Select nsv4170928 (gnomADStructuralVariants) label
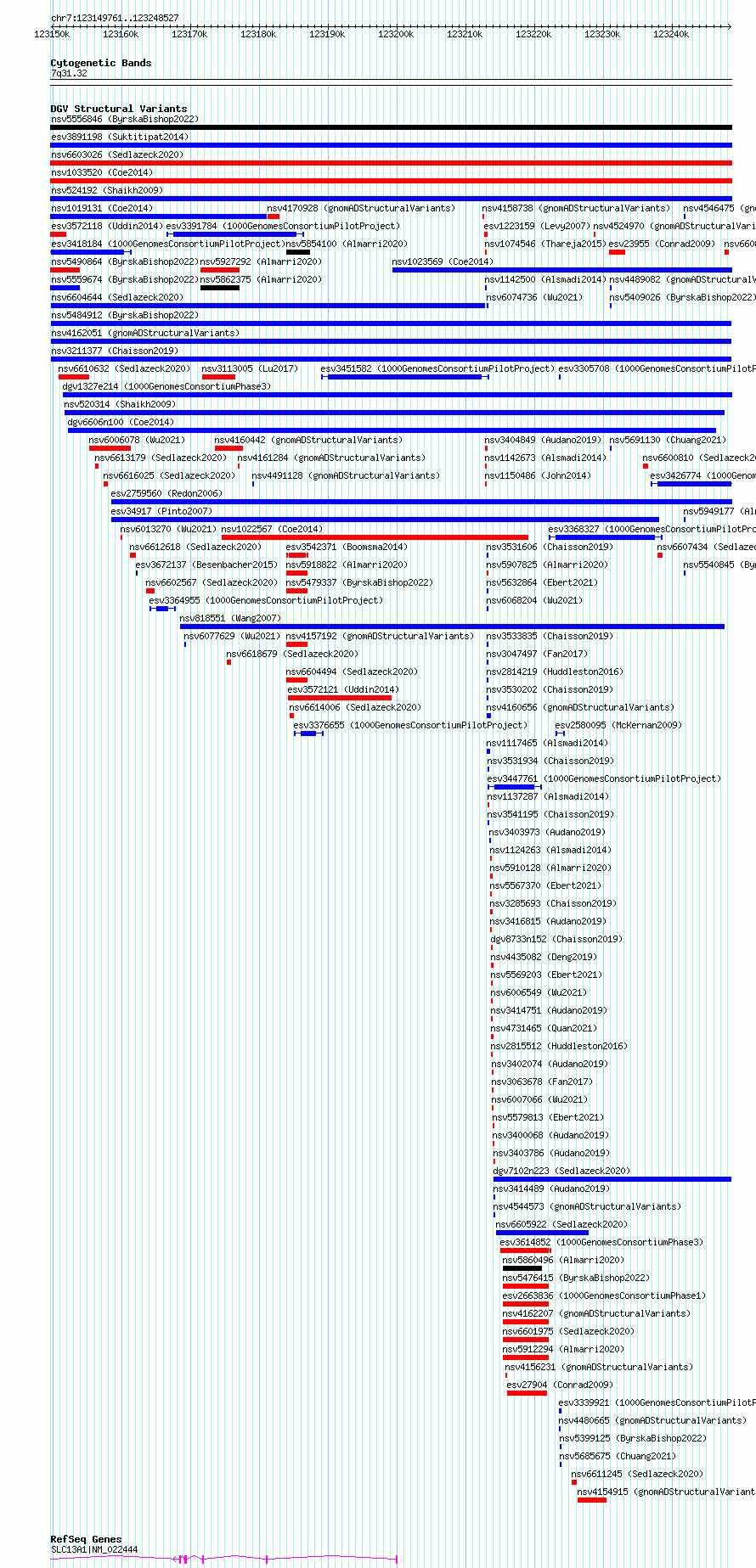Viewport: 756px width, 1568px height. (361, 209)
